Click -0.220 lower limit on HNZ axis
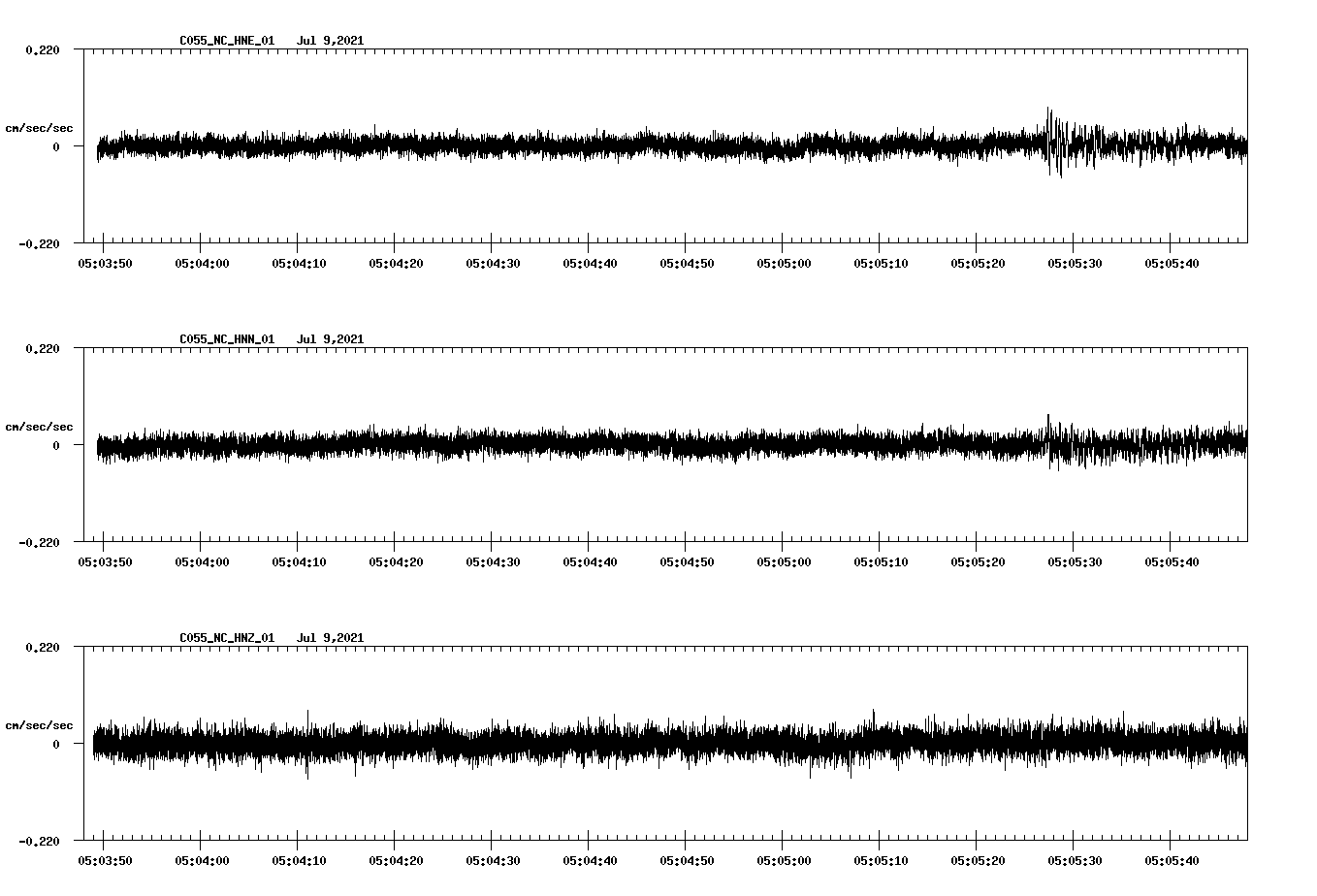 (x=39, y=841)
